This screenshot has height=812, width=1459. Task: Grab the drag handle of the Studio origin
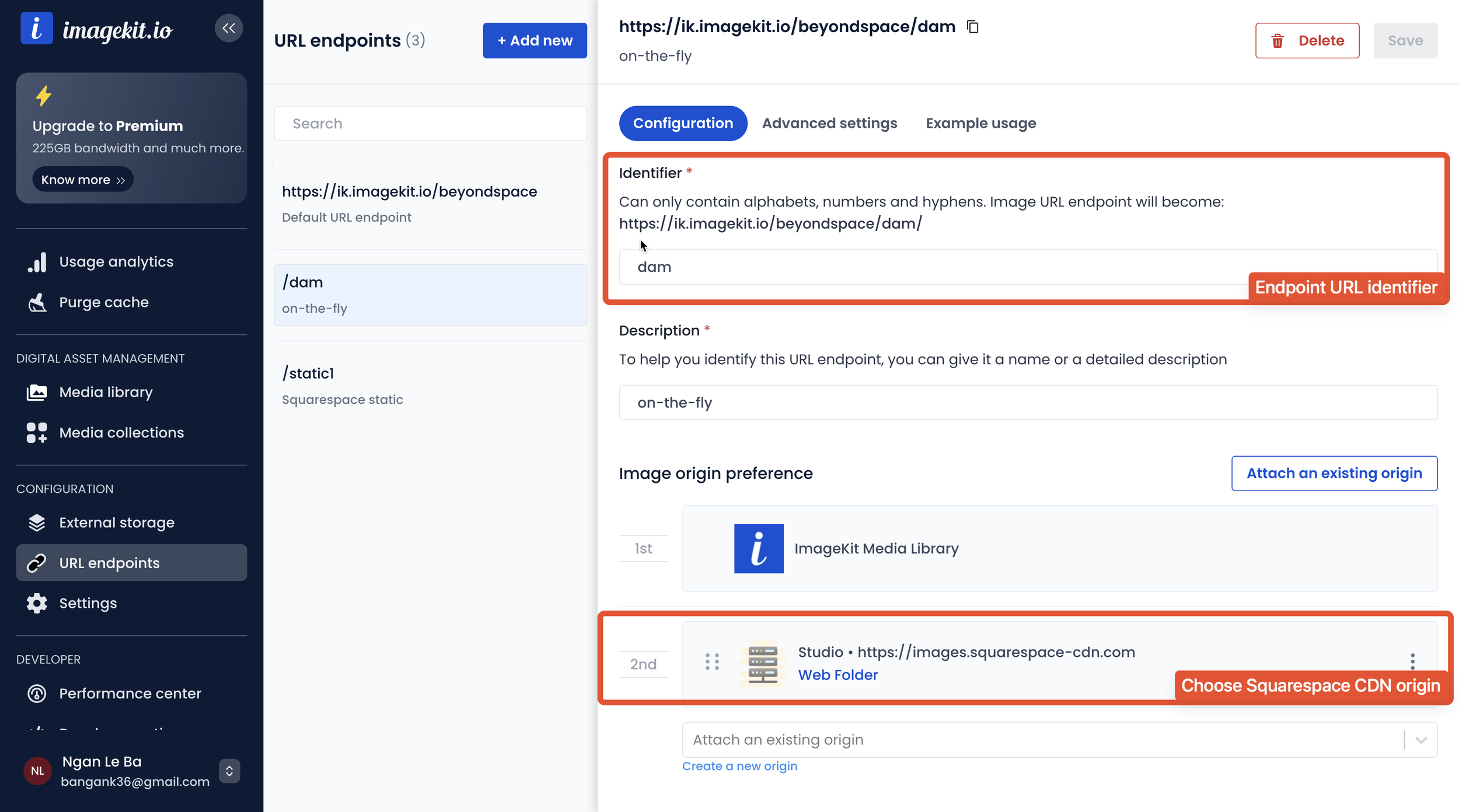tap(712, 661)
